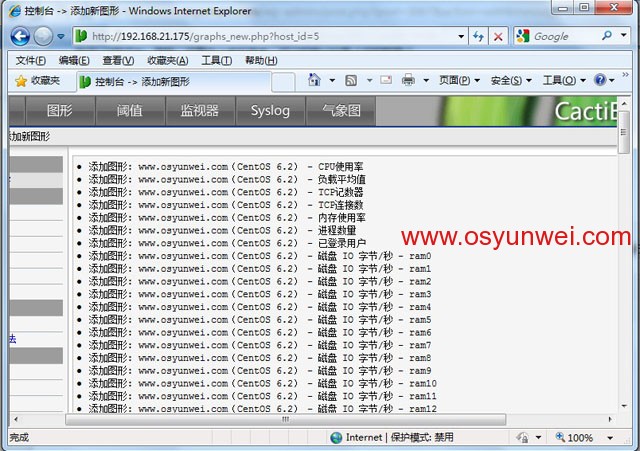The width and height of the screenshot is (640, 451).
Task: Open the 安全(S) toolbar menu
Action: click(511, 80)
